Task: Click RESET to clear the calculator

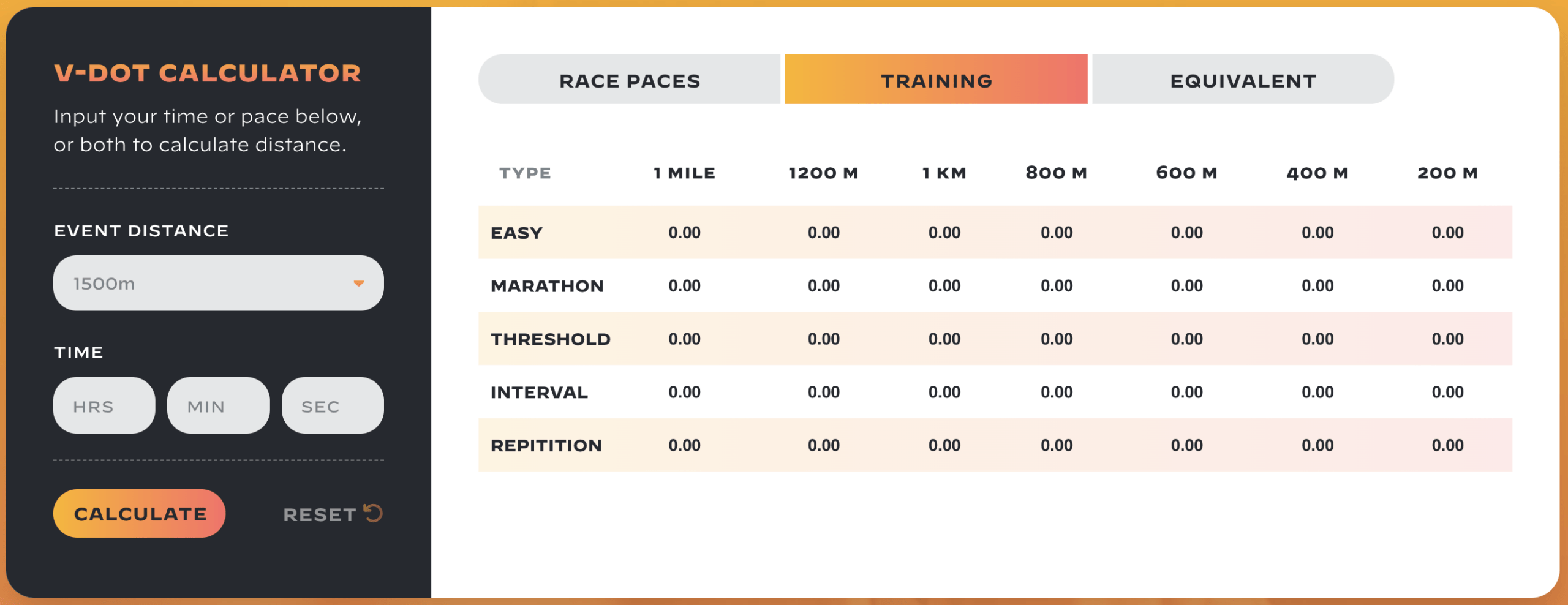Action: [x=318, y=515]
